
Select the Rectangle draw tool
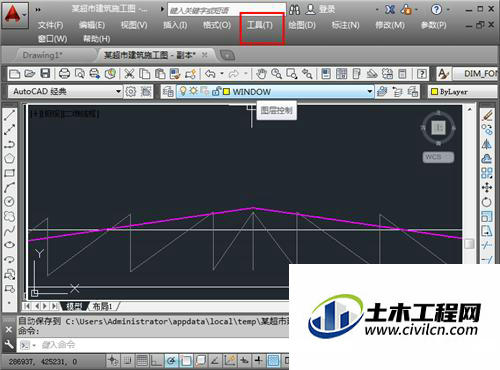coord(9,173)
